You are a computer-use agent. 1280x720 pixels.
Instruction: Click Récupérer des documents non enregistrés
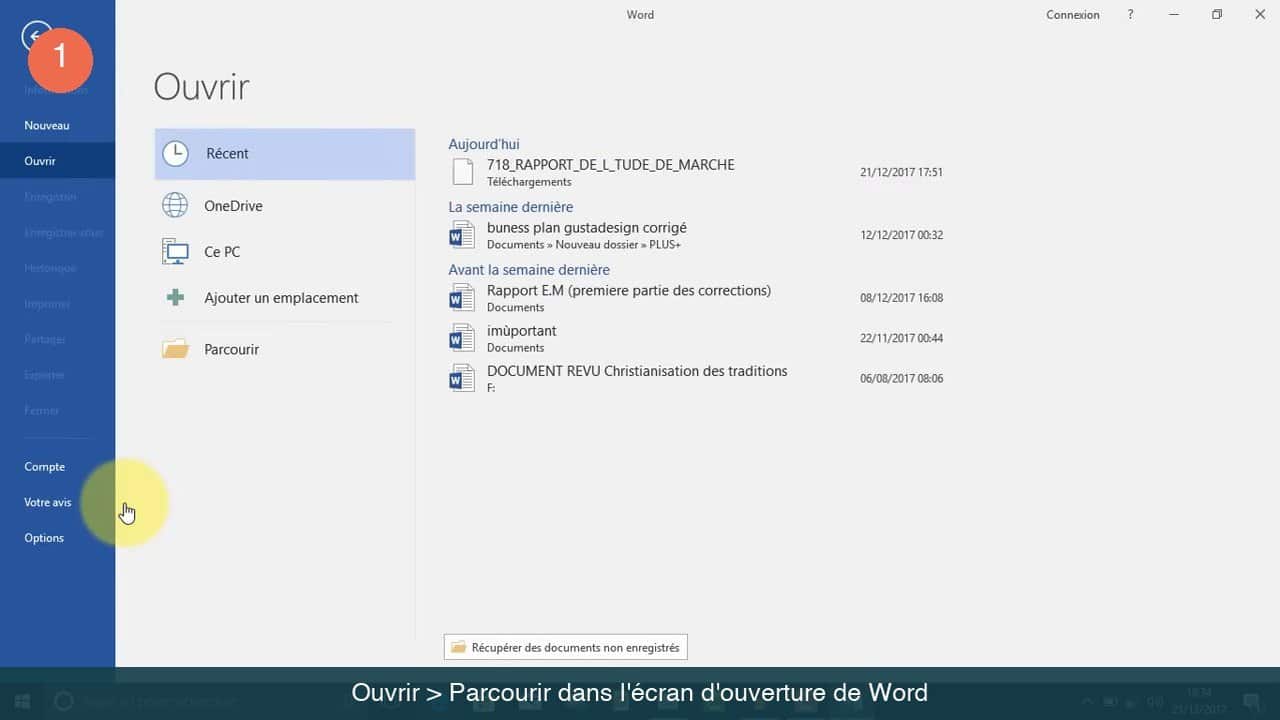(x=566, y=648)
